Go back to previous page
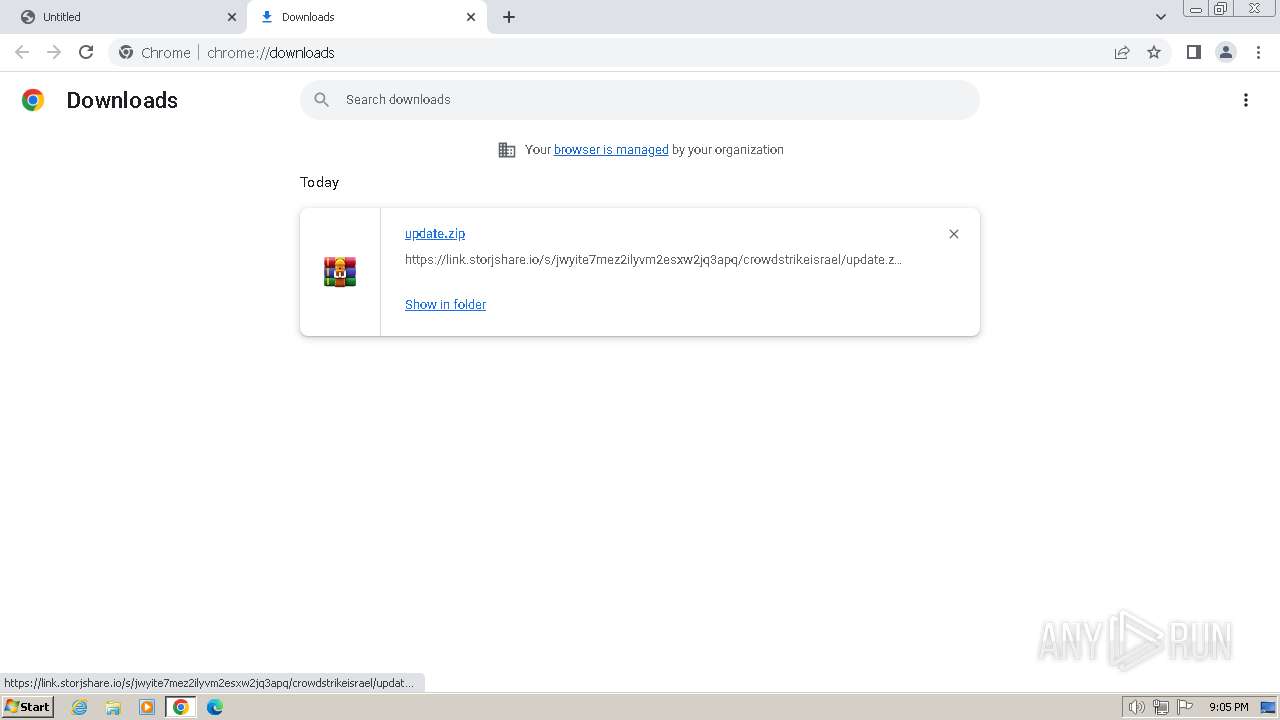 (22, 52)
